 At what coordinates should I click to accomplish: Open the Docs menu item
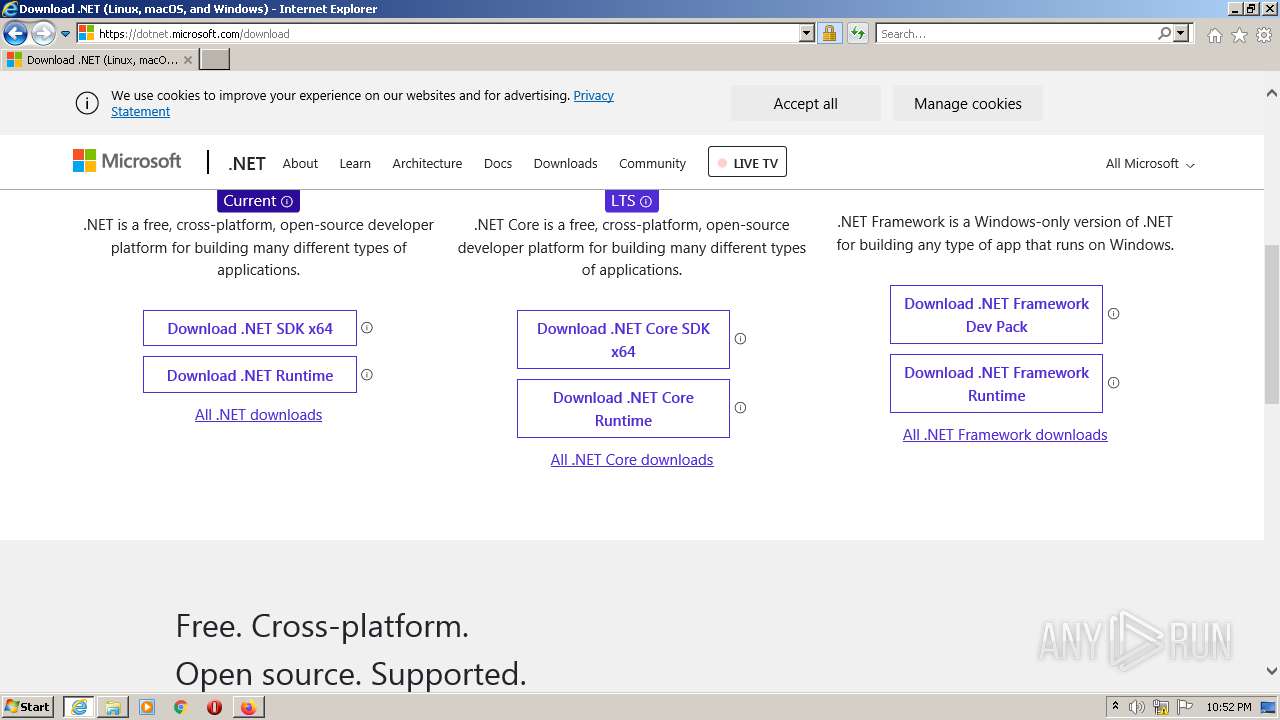(x=498, y=163)
